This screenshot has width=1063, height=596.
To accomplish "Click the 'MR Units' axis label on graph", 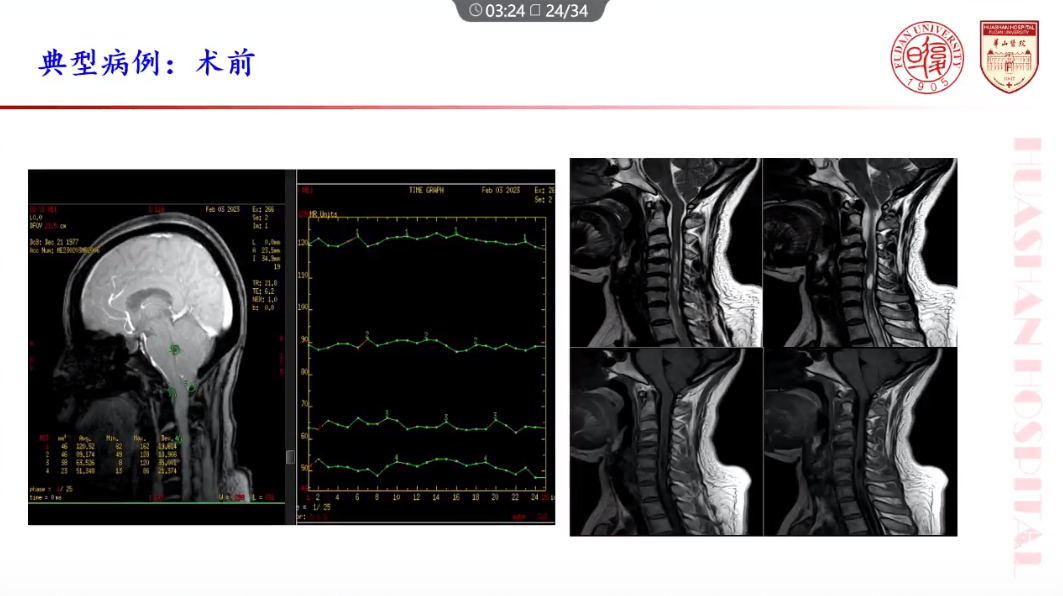I will 323,214.
